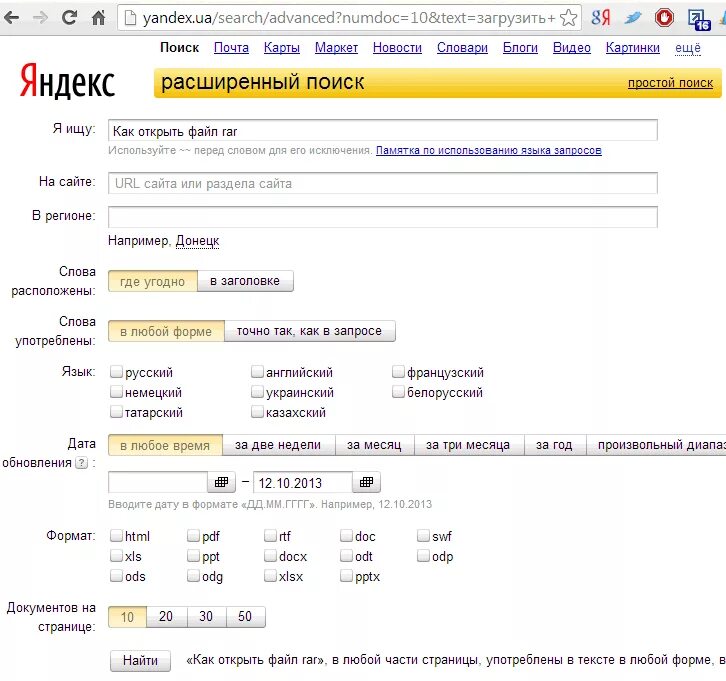Open the browser home icon
The image size is (726, 681).
point(98,18)
